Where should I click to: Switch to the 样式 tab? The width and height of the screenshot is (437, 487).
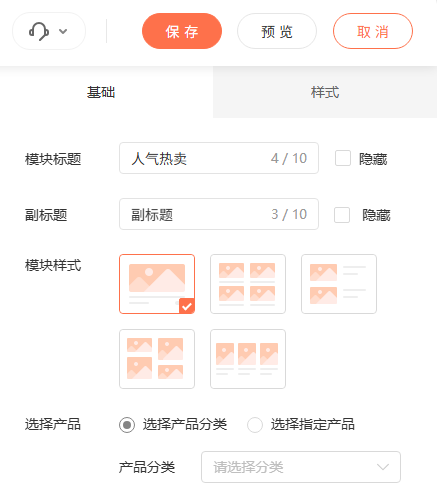325,92
